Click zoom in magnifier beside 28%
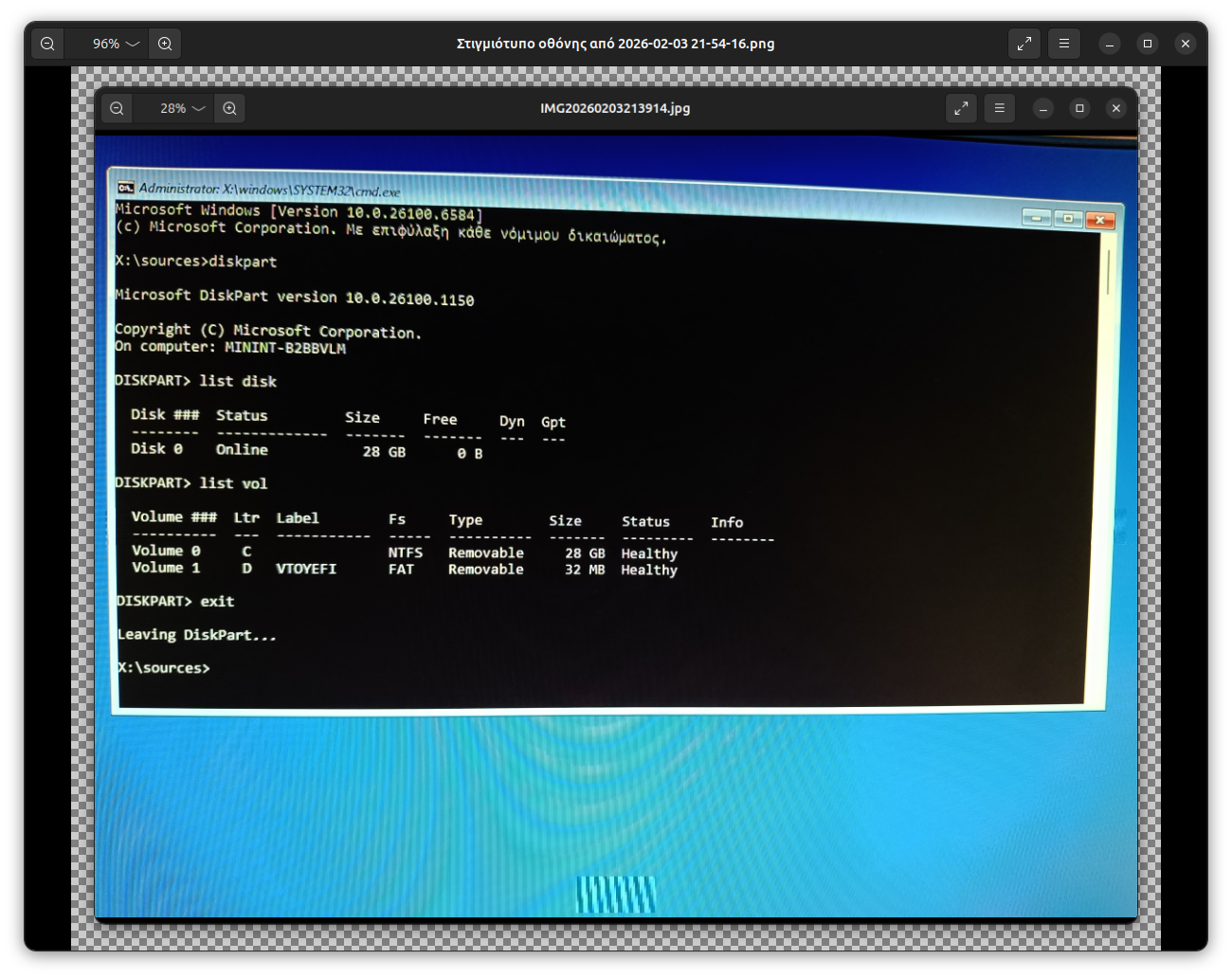This screenshot has height=978, width=1232. tap(229, 108)
